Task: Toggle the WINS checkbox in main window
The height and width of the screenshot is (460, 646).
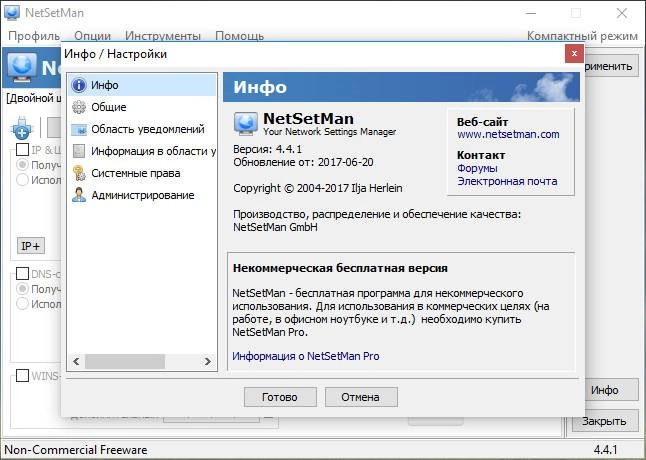Action: [x=22, y=375]
